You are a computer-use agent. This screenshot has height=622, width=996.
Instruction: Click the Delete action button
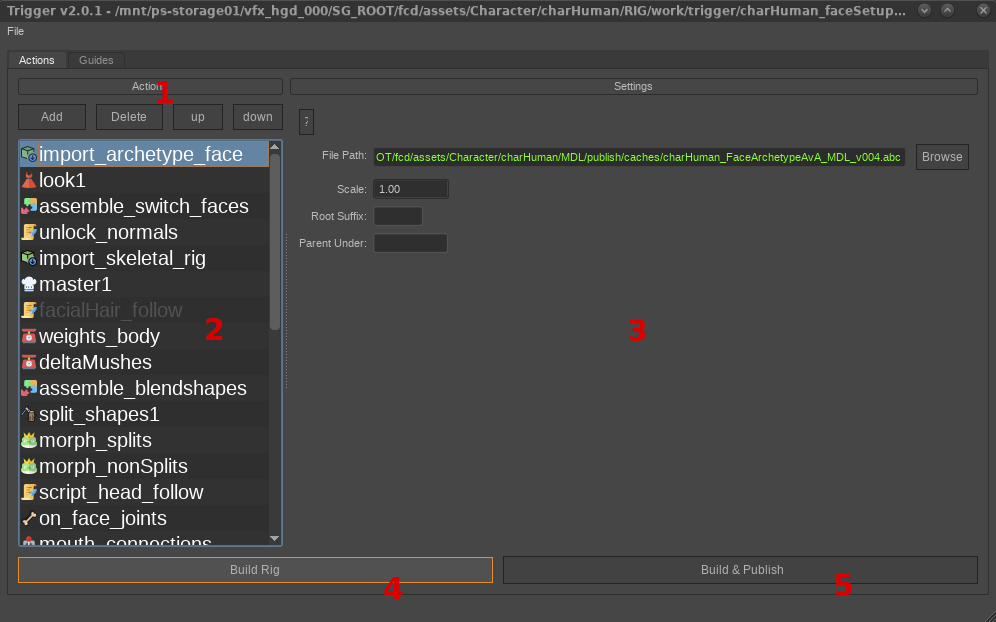[x=129, y=117]
